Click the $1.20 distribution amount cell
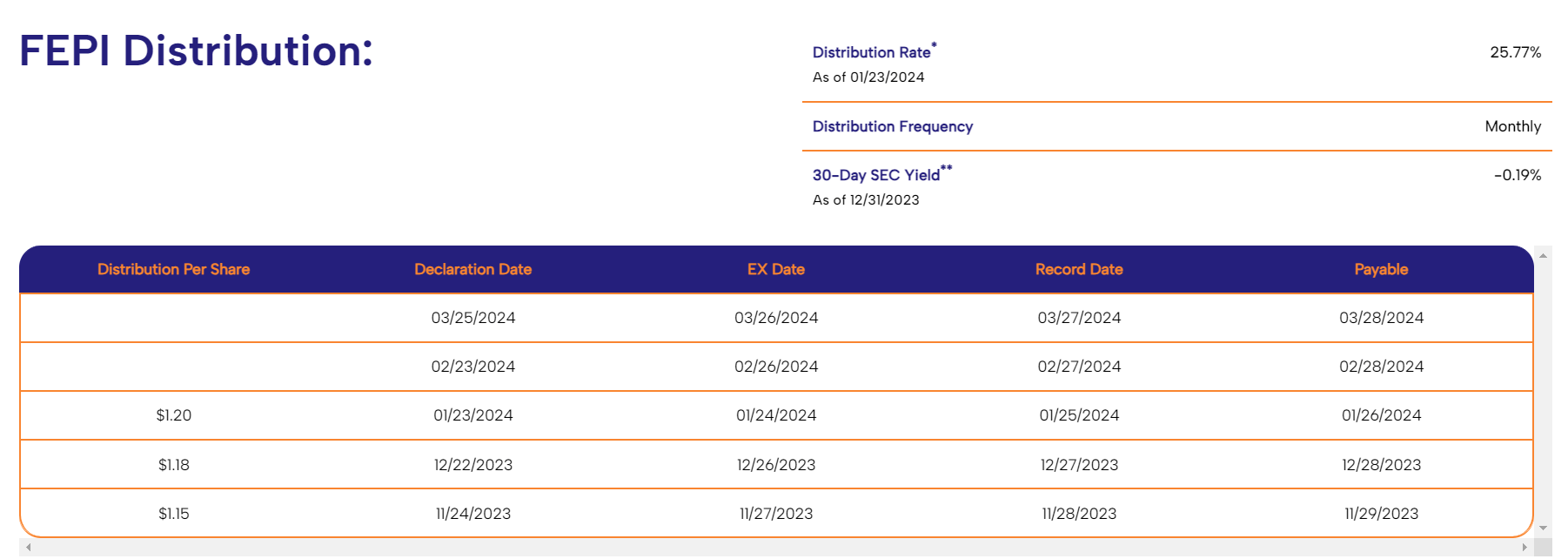Screen dimensions: 1568x559 coord(173,415)
